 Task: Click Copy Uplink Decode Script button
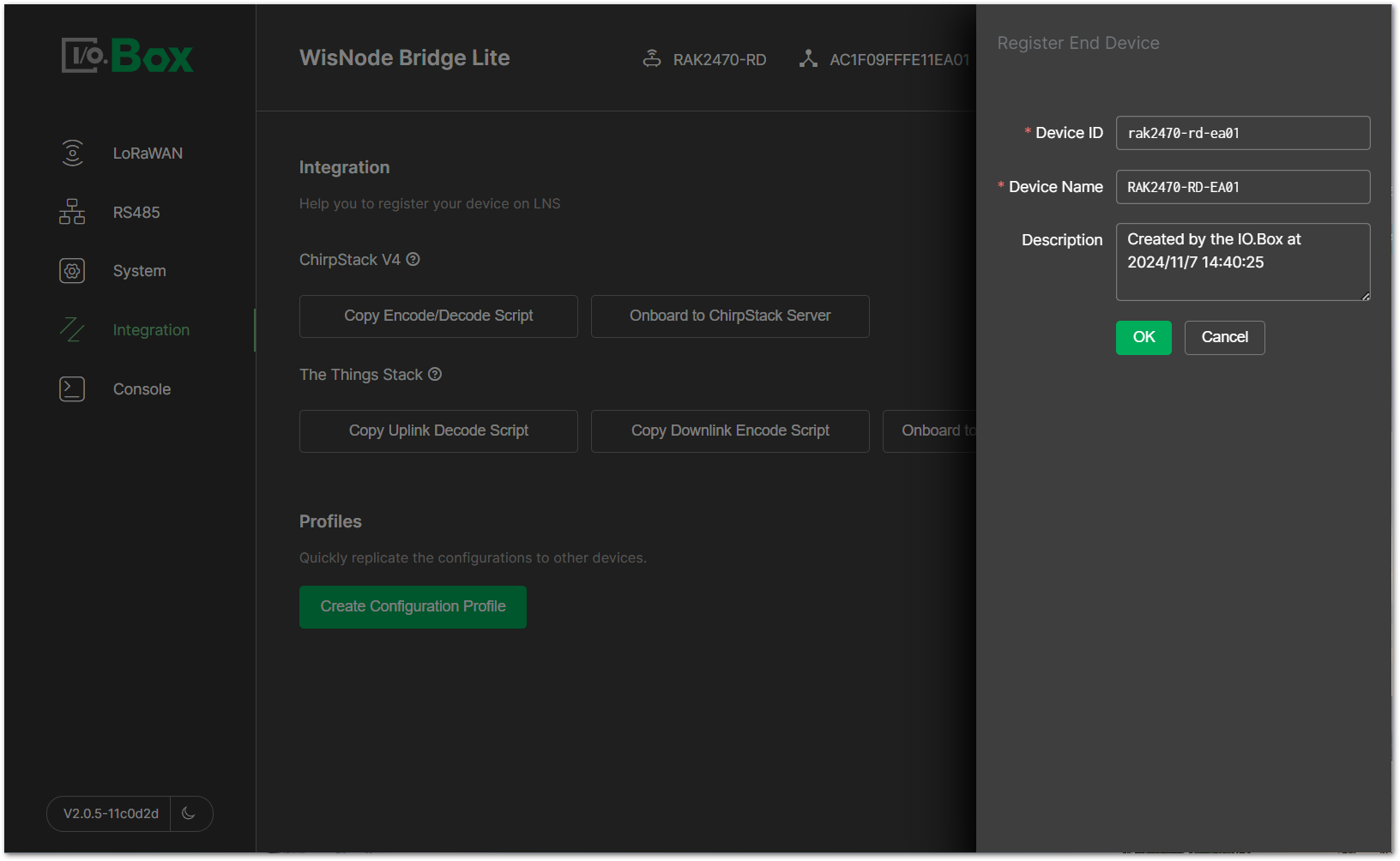438,430
